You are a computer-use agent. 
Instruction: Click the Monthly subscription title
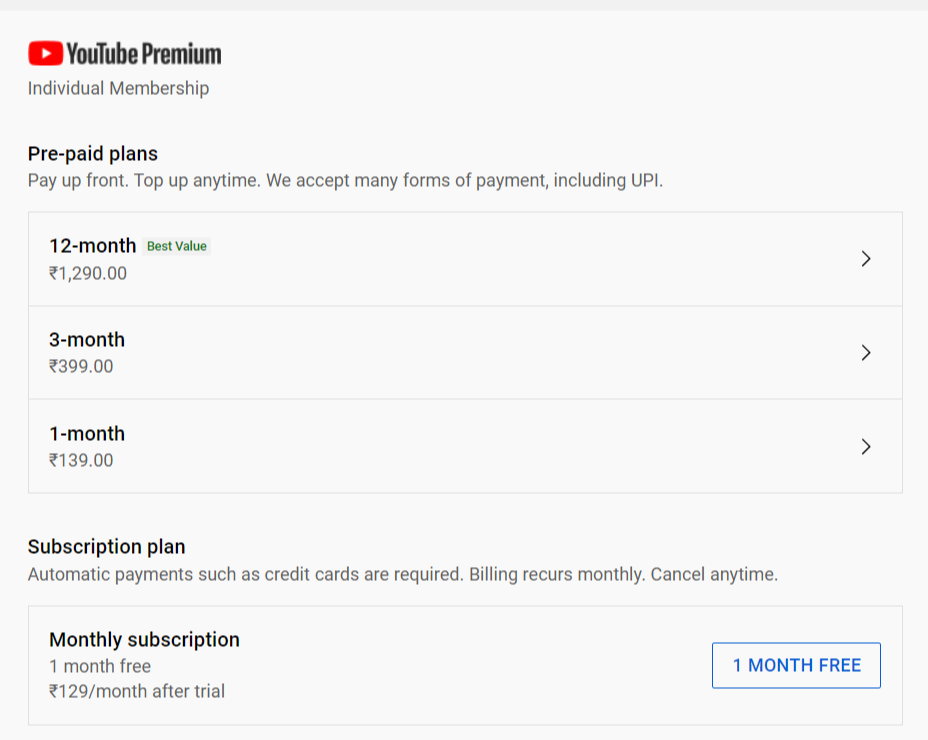pos(144,640)
